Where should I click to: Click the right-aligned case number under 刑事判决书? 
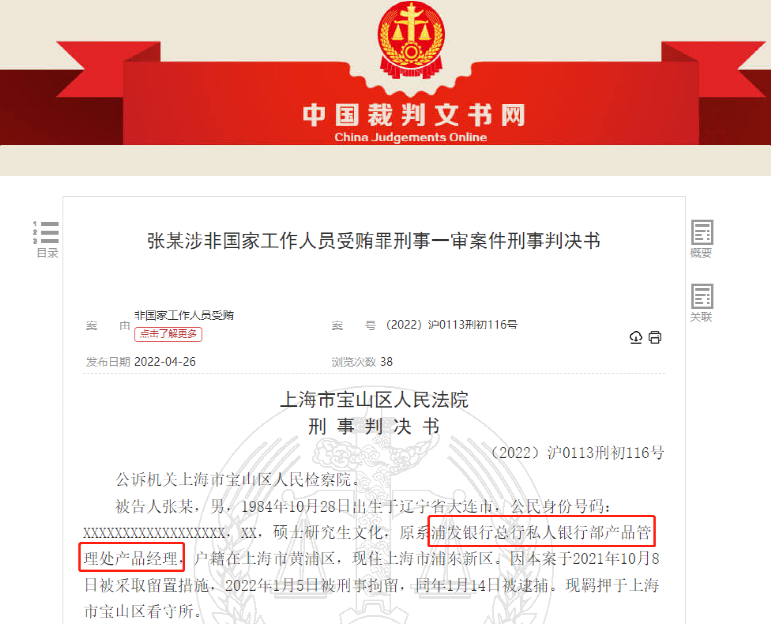577,452
